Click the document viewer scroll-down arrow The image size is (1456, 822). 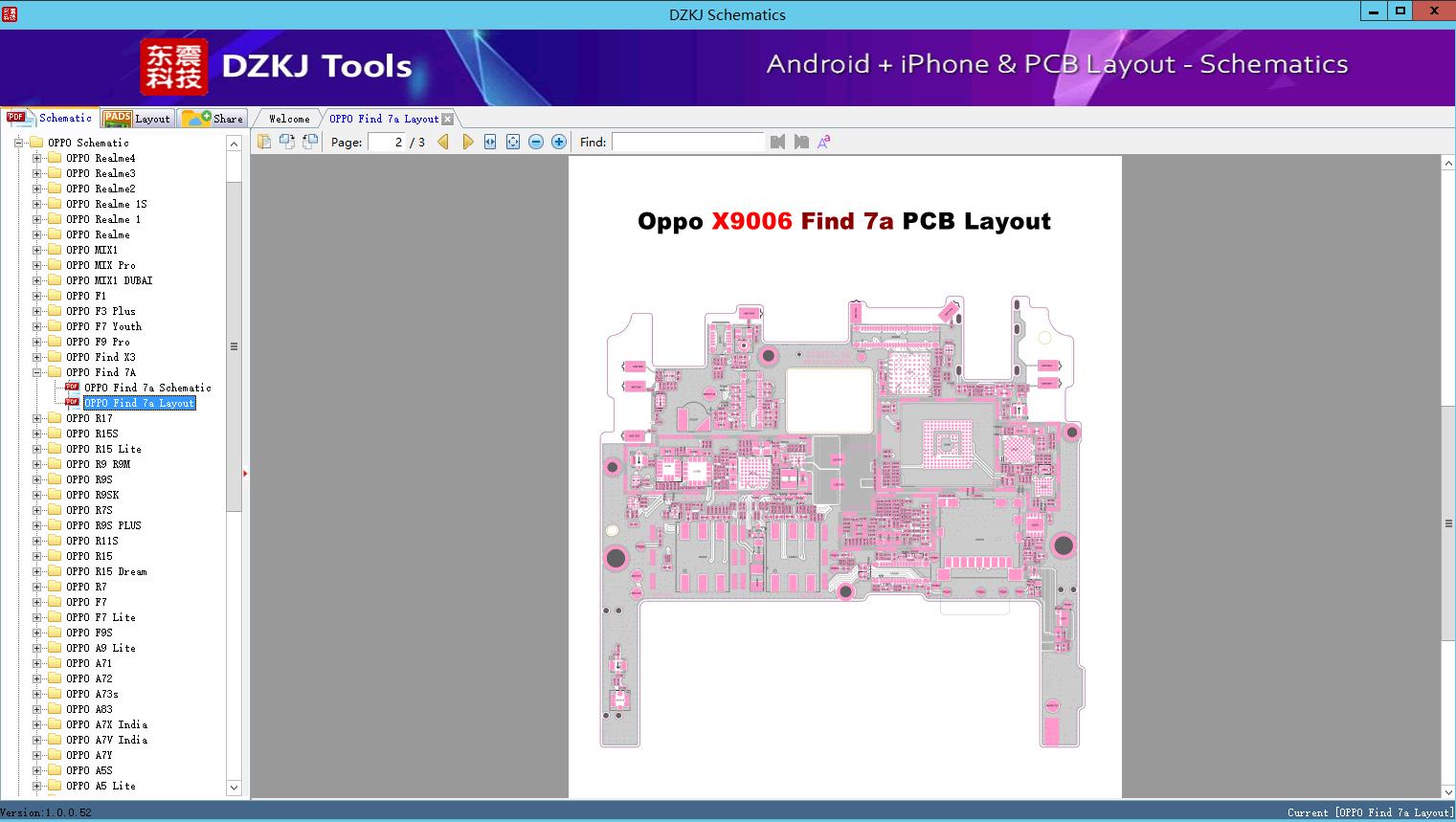coord(1448,790)
